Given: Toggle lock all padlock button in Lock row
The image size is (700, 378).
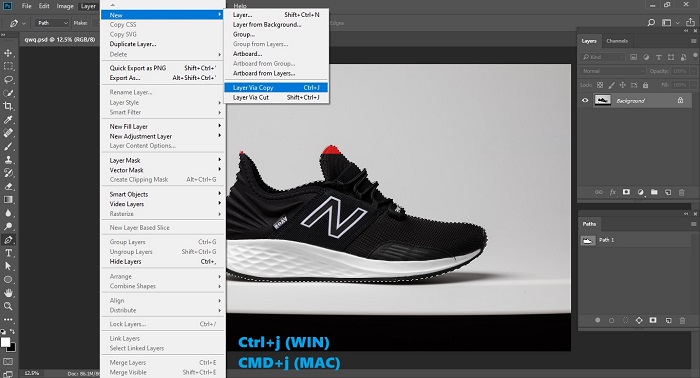Looking at the screenshot, I should click(x=645, y=85).
